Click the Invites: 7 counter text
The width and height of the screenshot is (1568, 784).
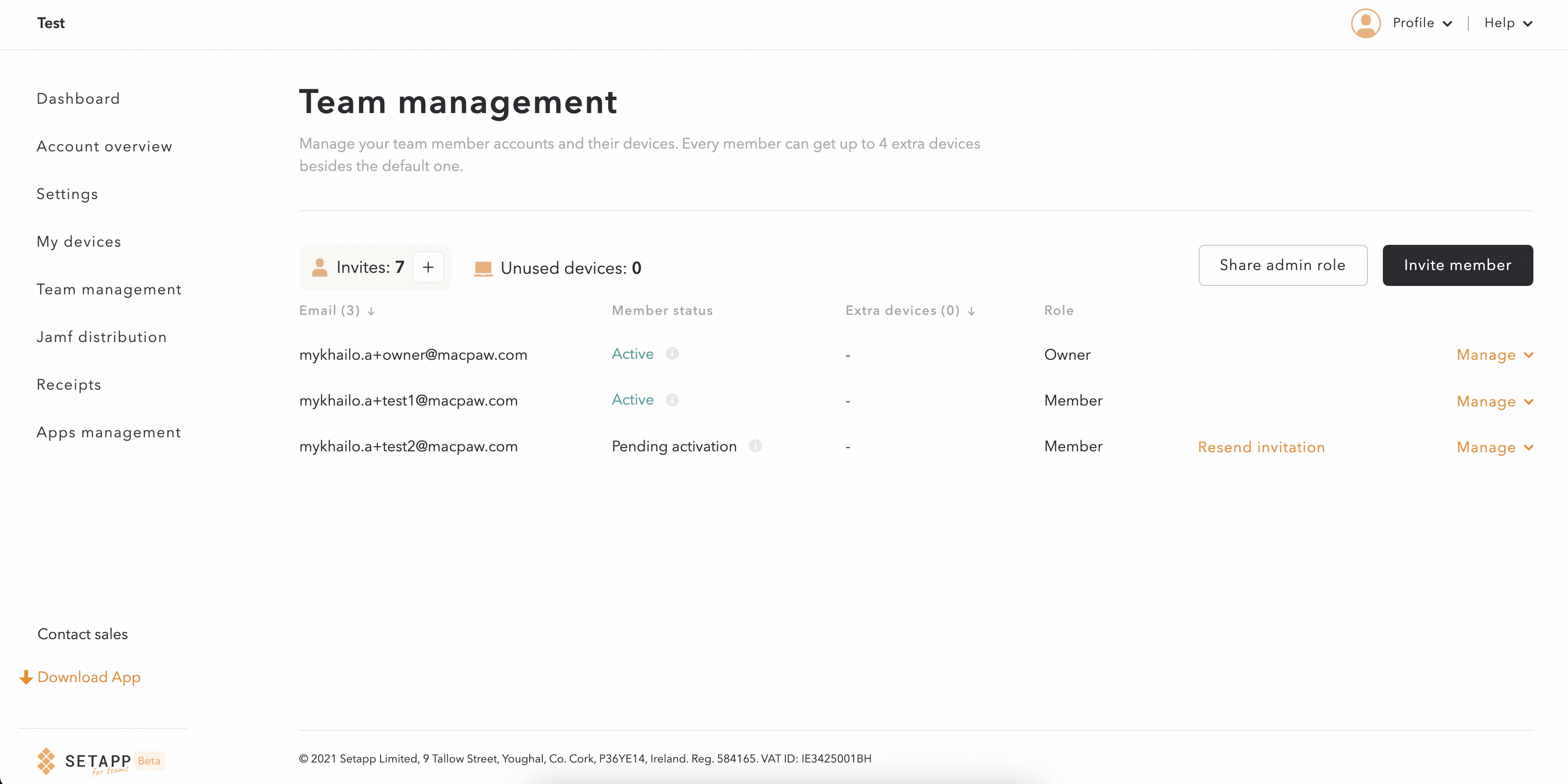pos(370,268)
